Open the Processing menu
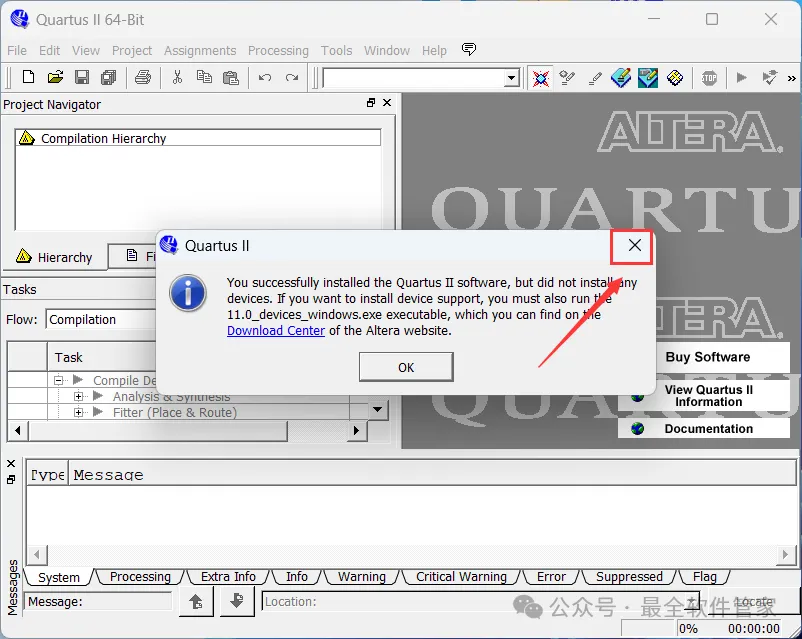 [278, 51]
